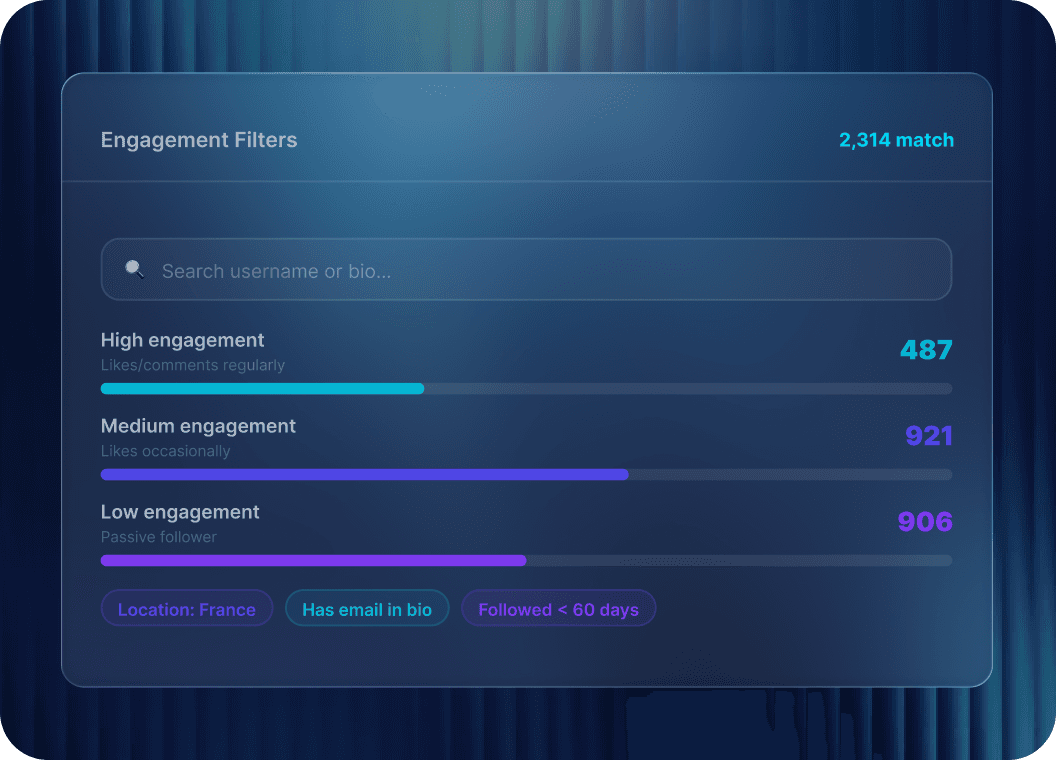
Task: Select the Low engagement label
Action: click(x=180, y=512)
